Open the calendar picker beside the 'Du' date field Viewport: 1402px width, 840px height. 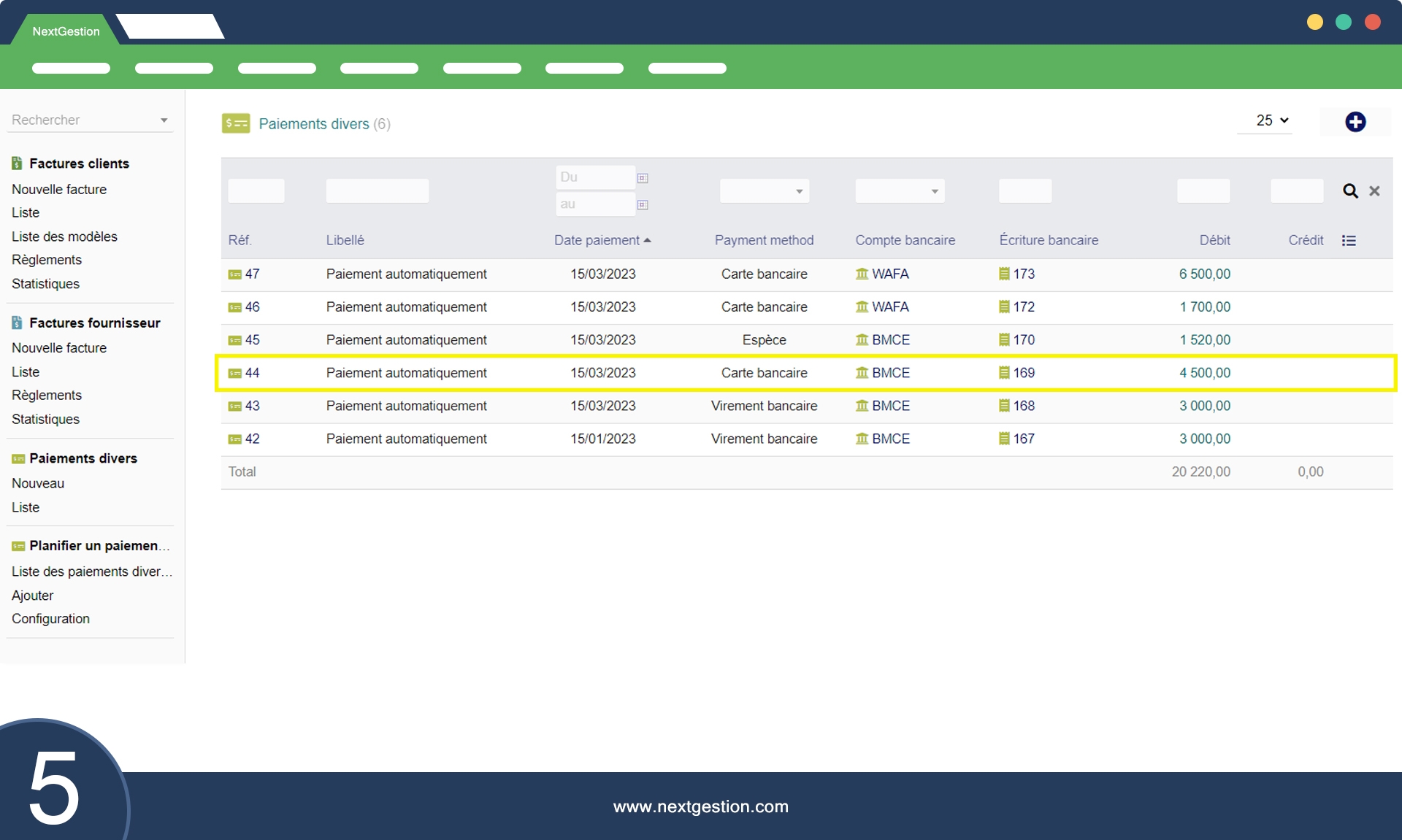point(643,178)
